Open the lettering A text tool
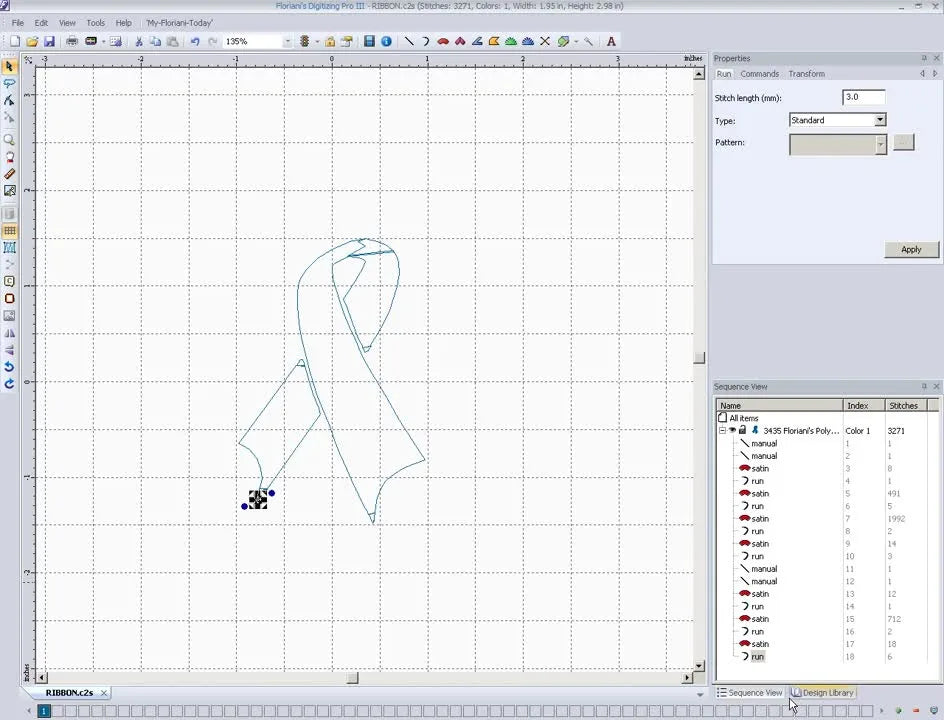 point(611,42)
